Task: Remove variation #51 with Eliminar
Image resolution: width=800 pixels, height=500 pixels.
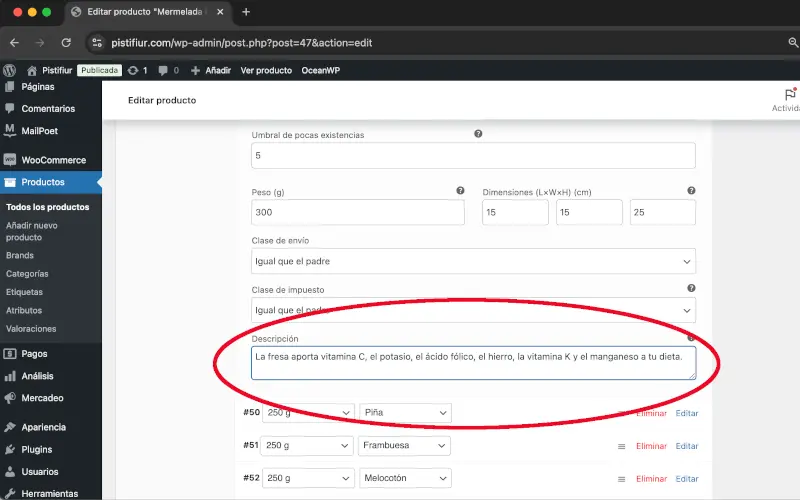Action: (651, 446)
